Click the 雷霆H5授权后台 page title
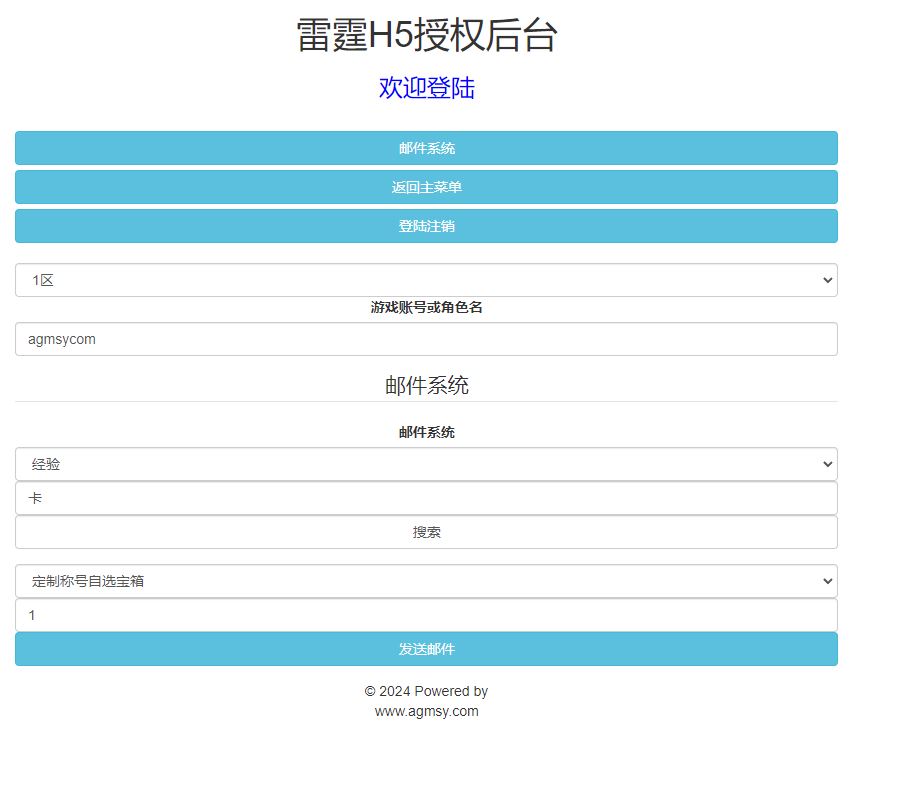Image resolution: width=901 pixels, height=796 pixels. point(426,36)
